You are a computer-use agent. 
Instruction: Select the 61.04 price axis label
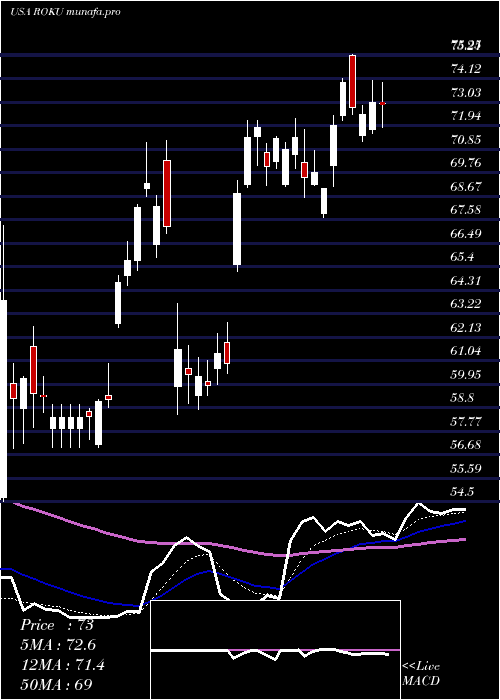[x=466, y=351]
